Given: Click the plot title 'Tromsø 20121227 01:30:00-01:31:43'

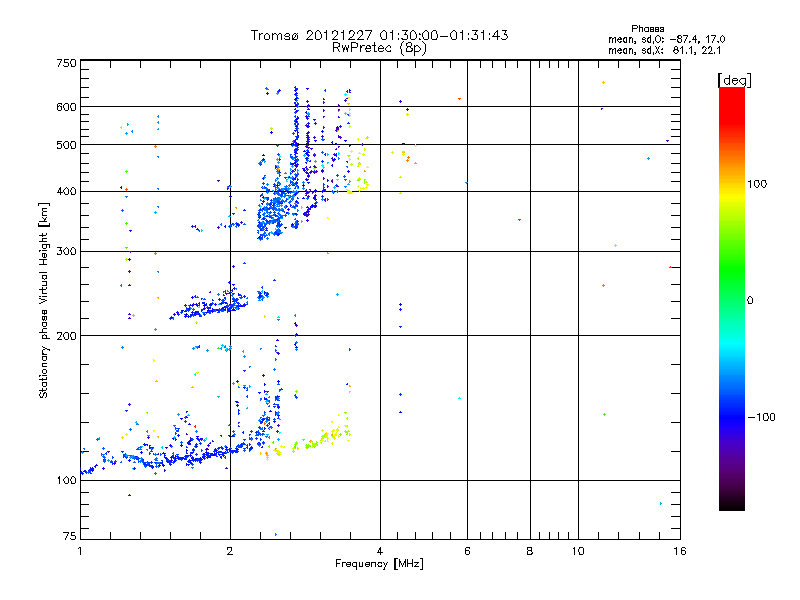Looking at the screenshot, I should 379,35.
